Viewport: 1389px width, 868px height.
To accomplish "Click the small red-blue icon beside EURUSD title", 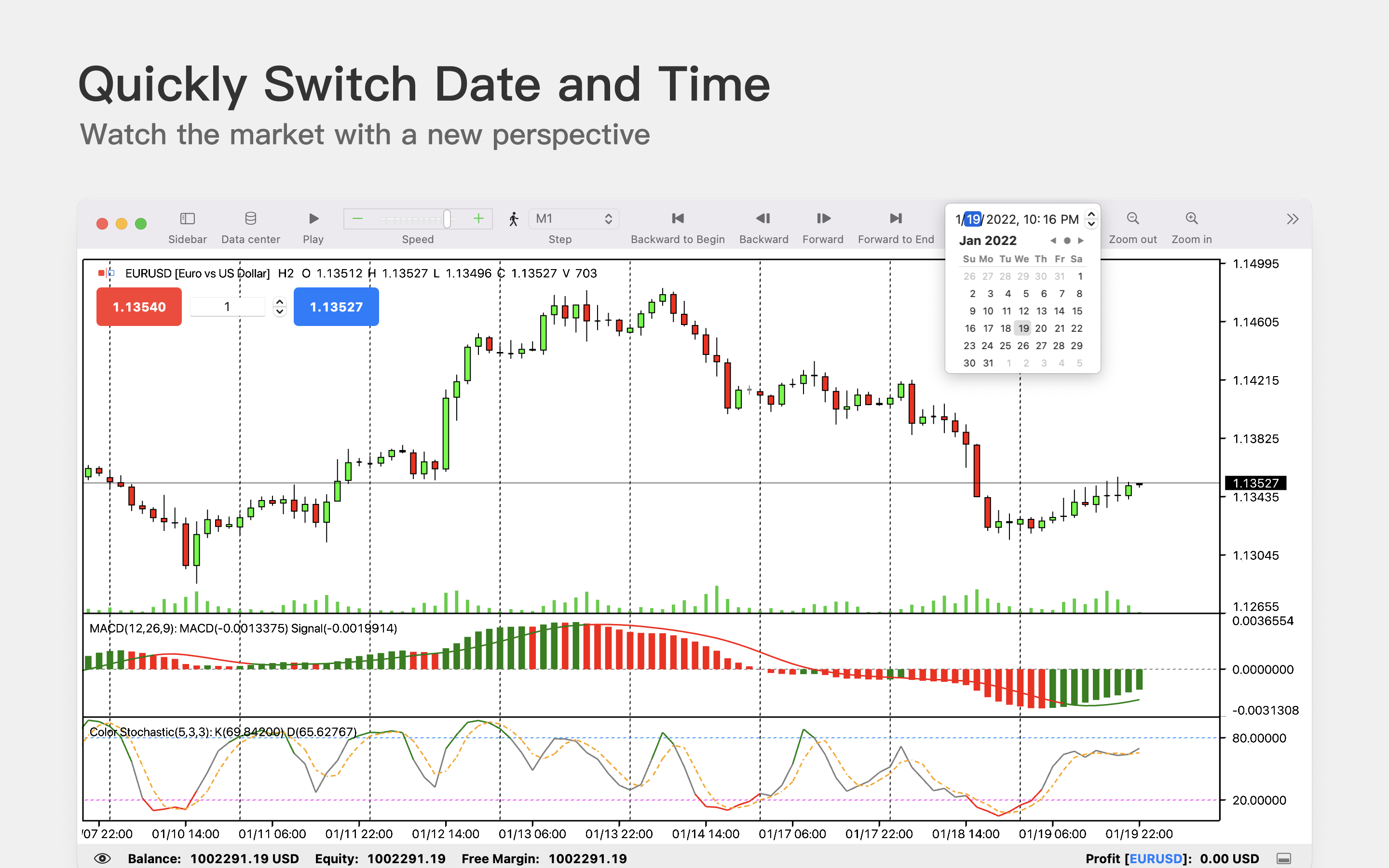I will click(x=106, y=272).
